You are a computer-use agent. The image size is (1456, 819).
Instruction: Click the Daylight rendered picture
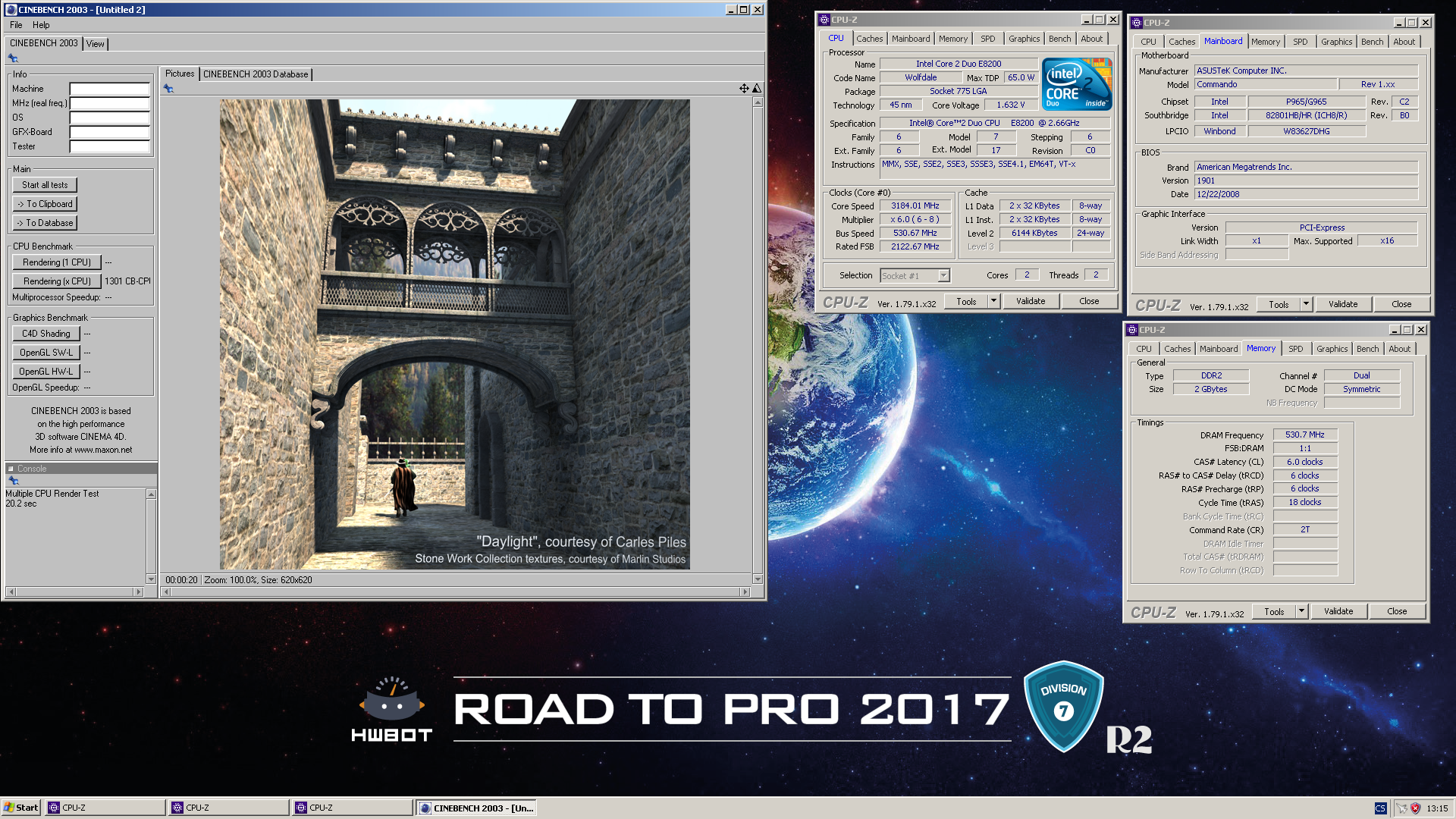point(455,334)
